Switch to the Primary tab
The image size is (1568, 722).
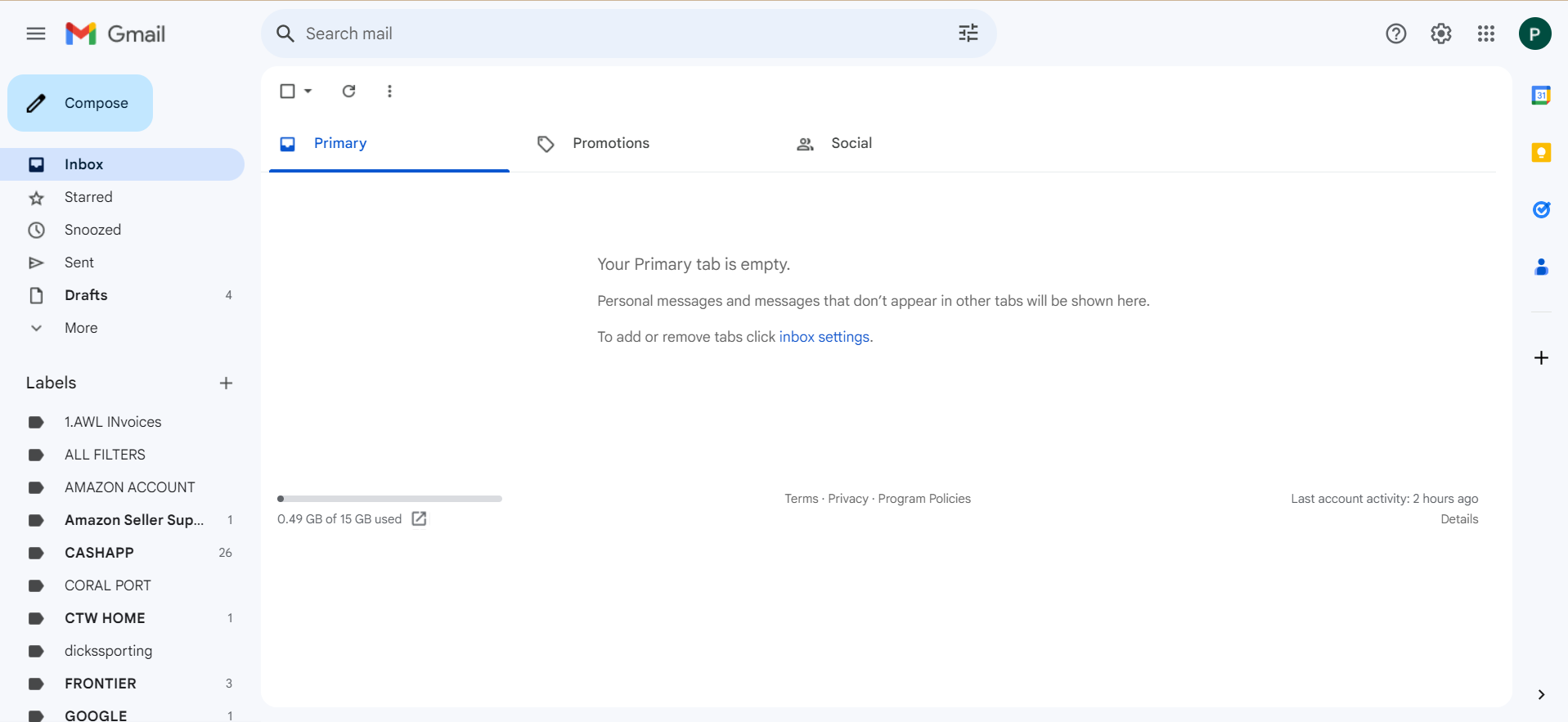[x=389, y=144]
